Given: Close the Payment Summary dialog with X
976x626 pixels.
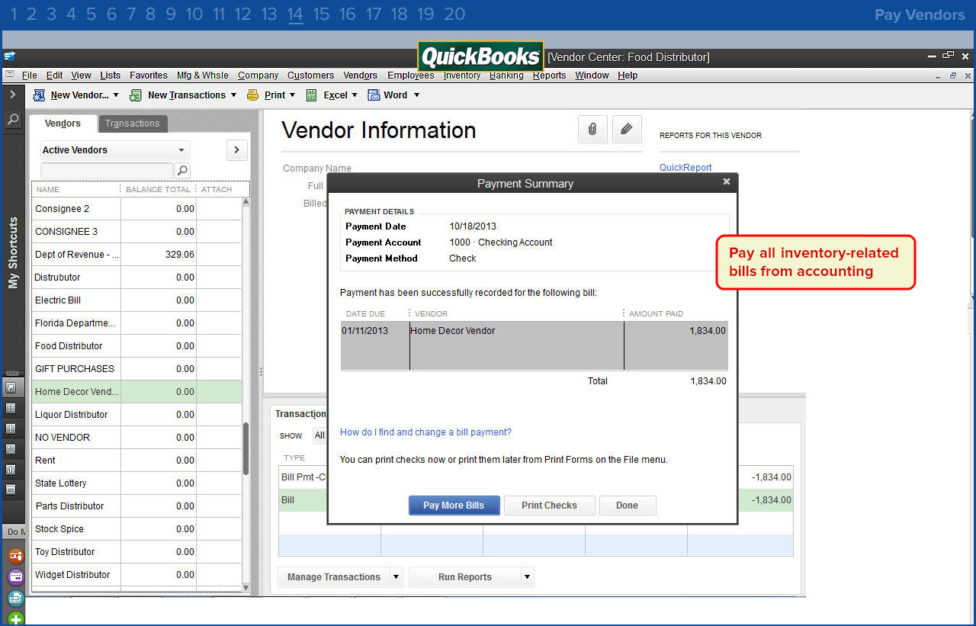Looking at the screenshot, I should click(726, 182).
